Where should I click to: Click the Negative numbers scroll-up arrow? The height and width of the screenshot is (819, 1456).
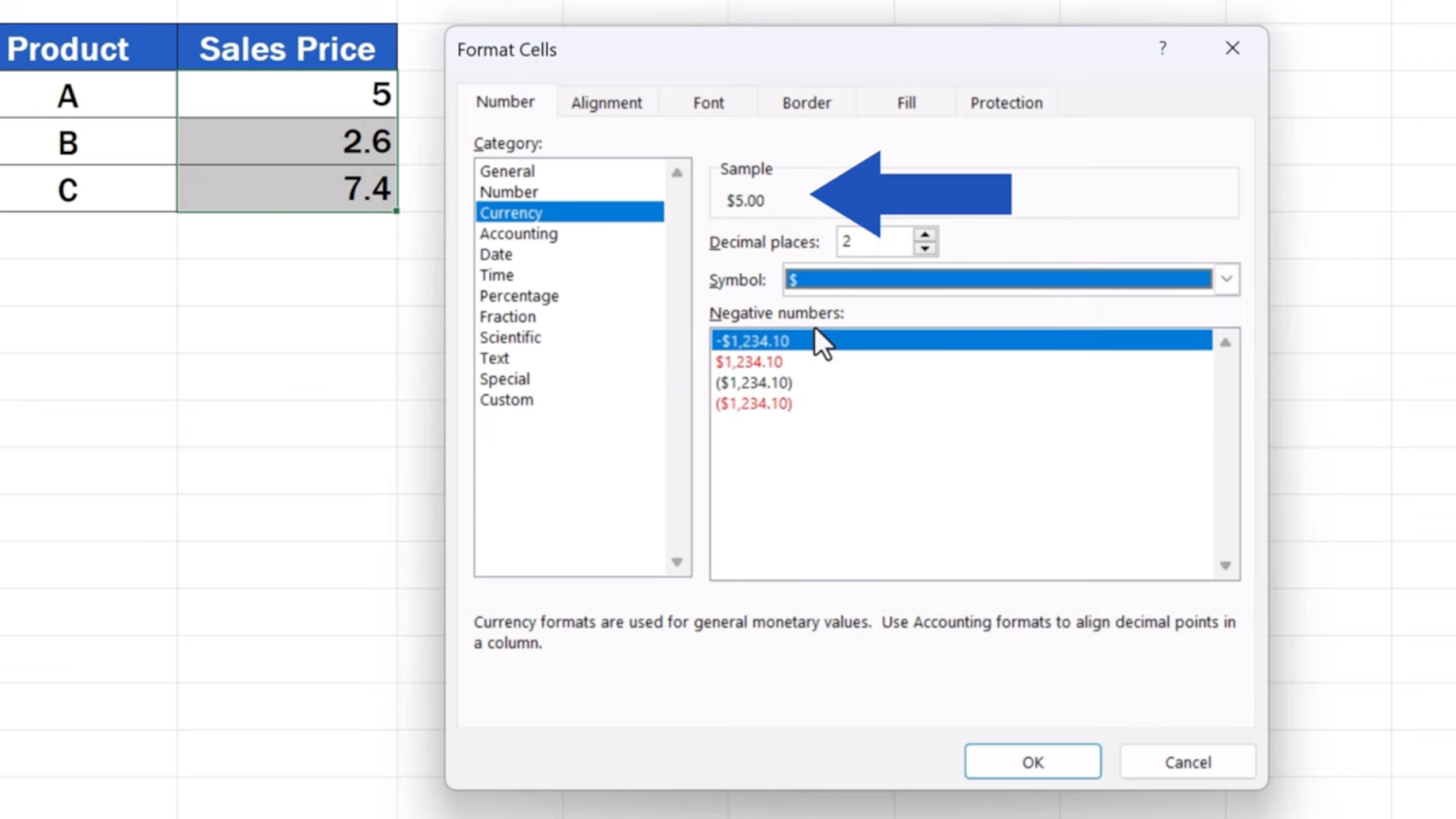pos(1225,341)
